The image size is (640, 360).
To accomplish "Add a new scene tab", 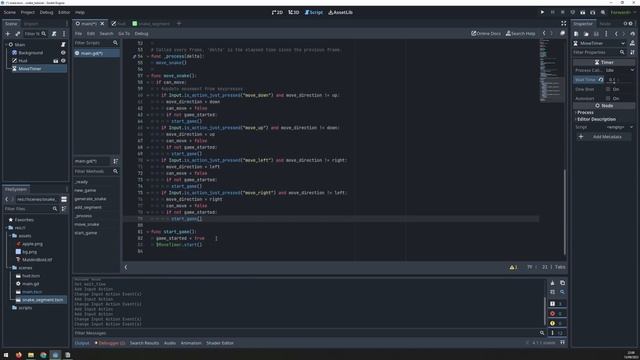I will tap(179, 24).
